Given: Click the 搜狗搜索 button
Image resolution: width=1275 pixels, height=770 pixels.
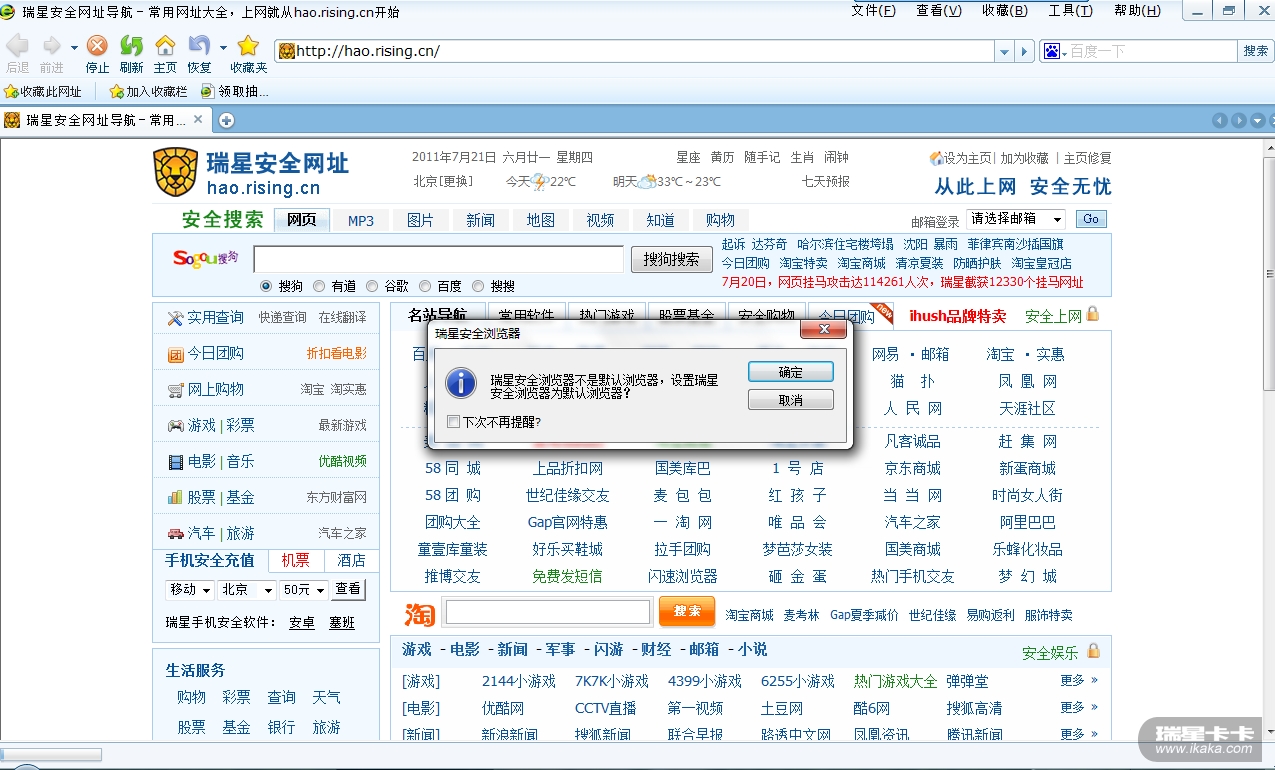Looking at the screenshot, I should pos(671,259).
